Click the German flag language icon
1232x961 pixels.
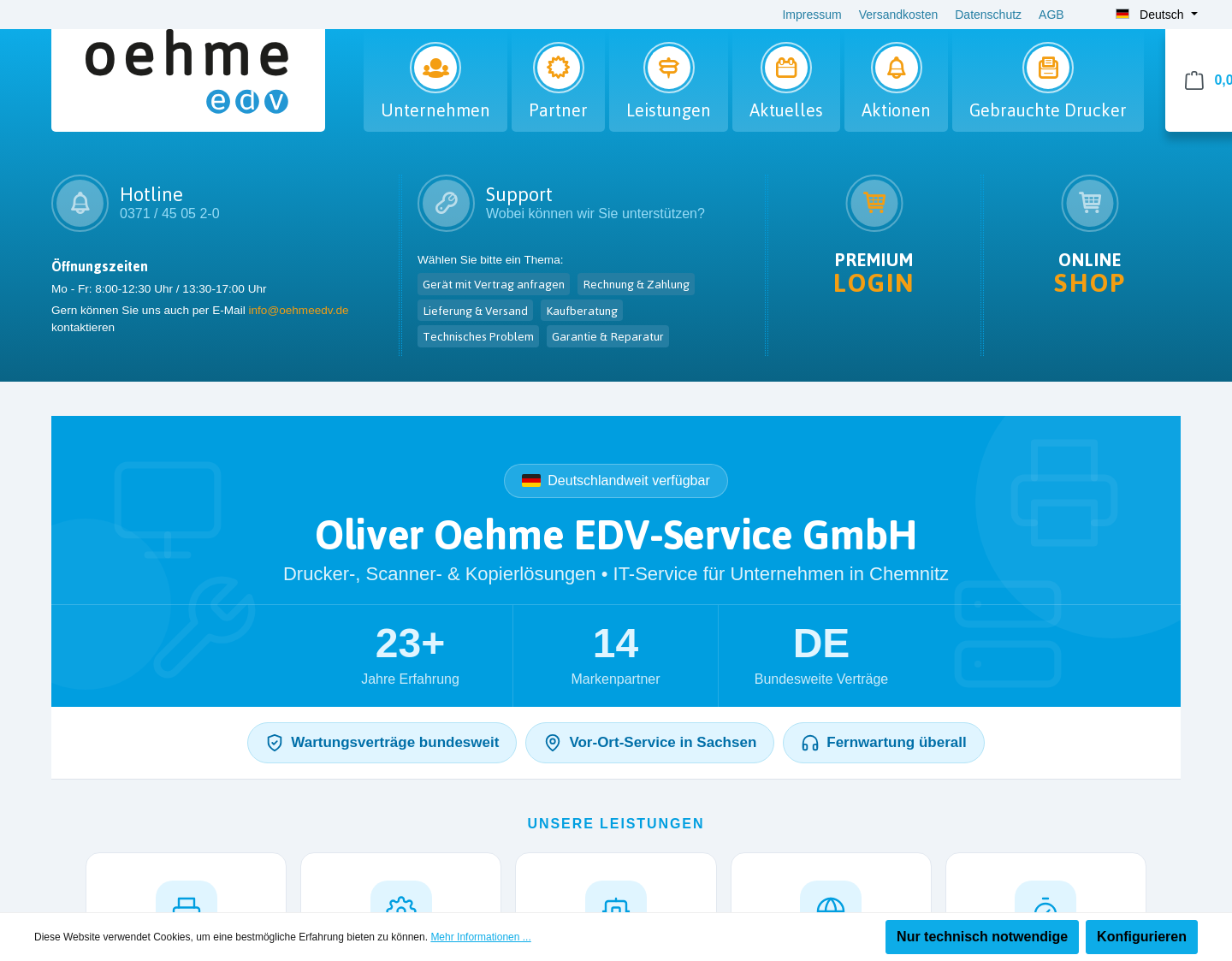(1122, 14)
